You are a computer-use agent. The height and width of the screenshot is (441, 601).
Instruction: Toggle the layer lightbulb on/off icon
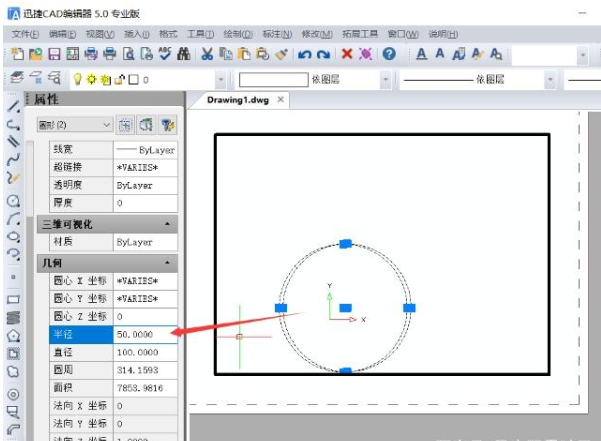point(77,79)
